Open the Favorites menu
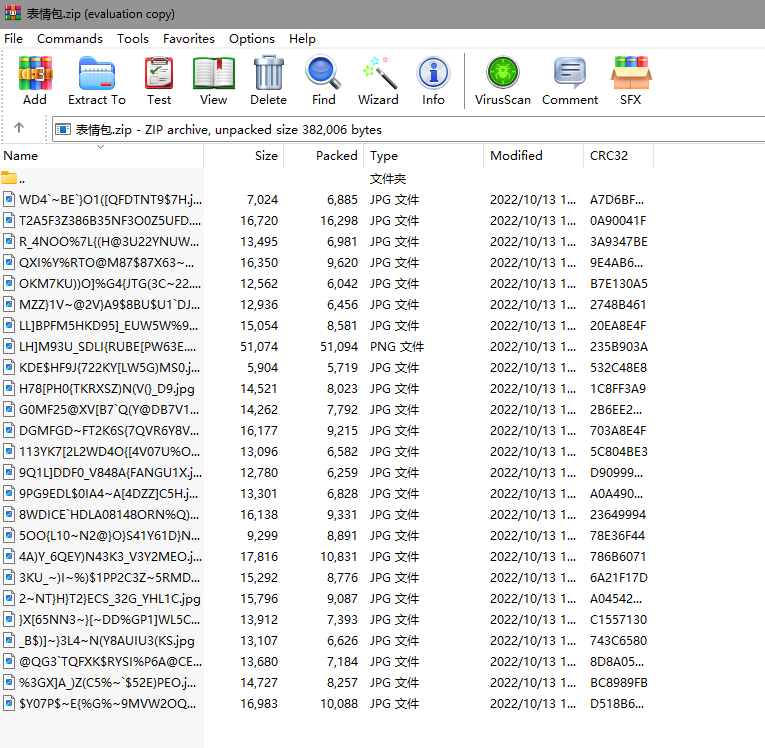This screenshot has height=748, width=765. click(x=189, y=39)
